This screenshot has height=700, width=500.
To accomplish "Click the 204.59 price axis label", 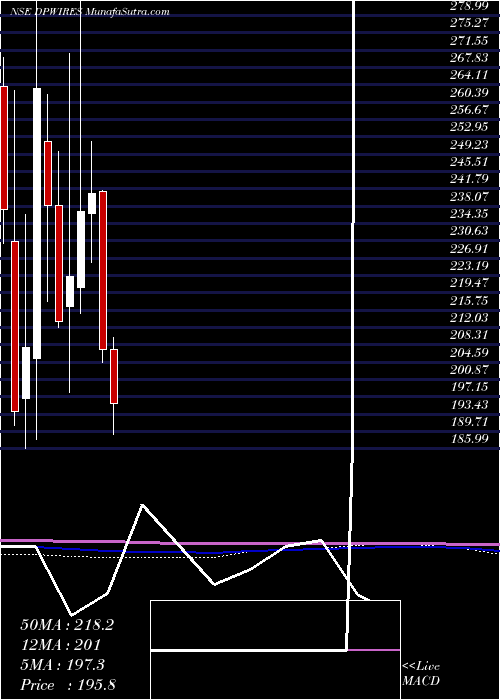I will tap(468, 351).
